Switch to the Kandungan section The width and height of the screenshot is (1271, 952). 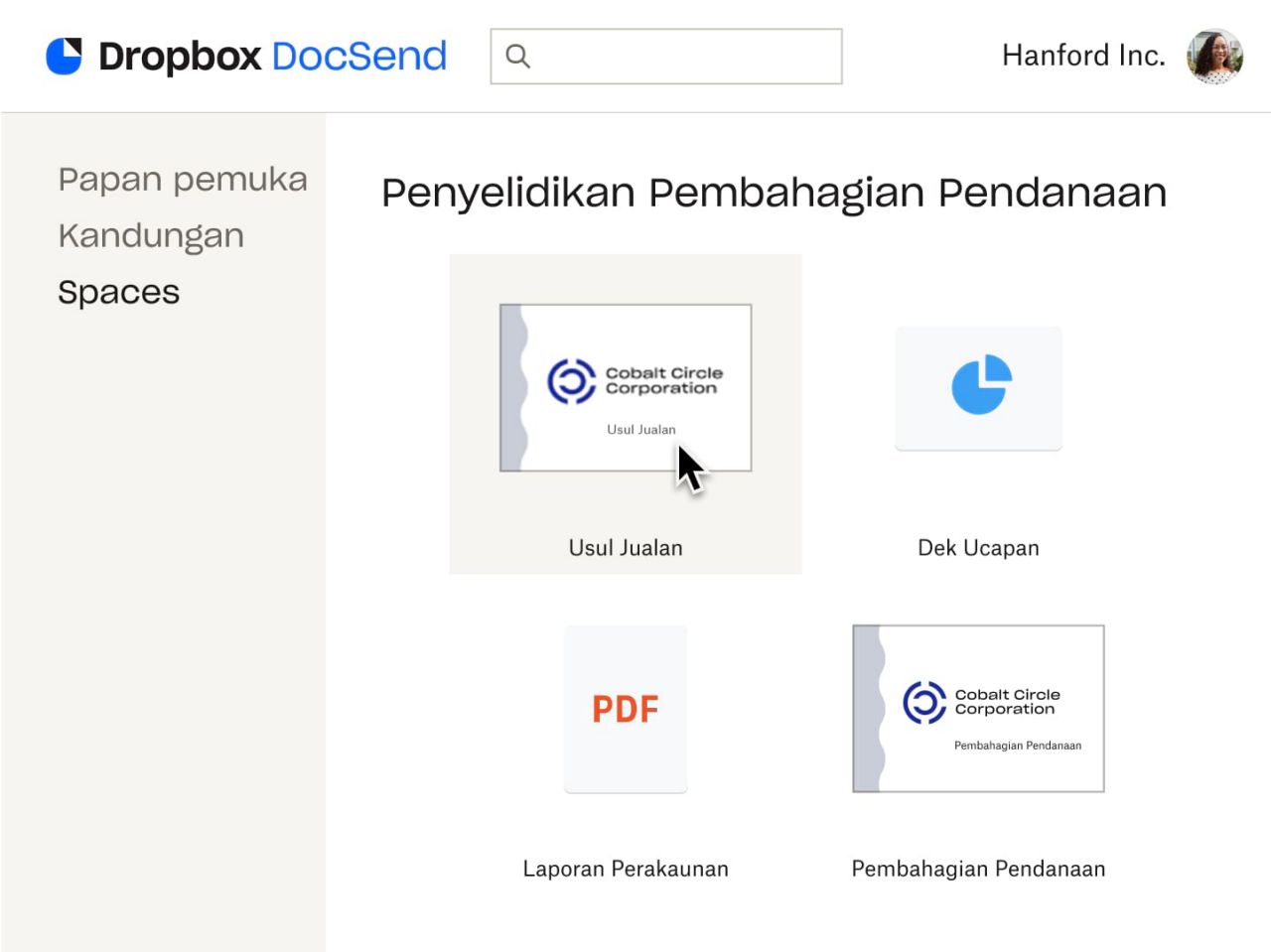tap(150, 235)
